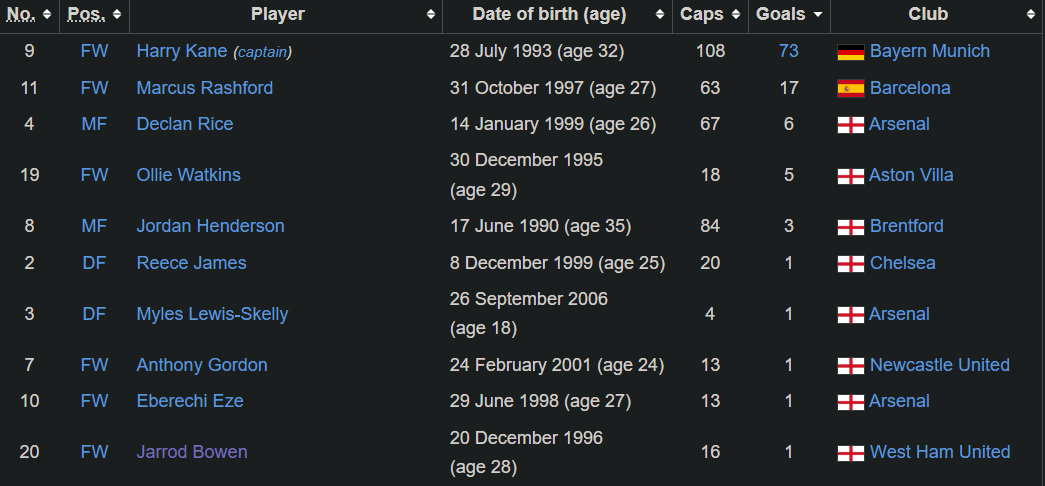The height and width of the screenshot is (486, 1045).
Task: Click the England flag beside Newcastle United
Action: [850, 366]
